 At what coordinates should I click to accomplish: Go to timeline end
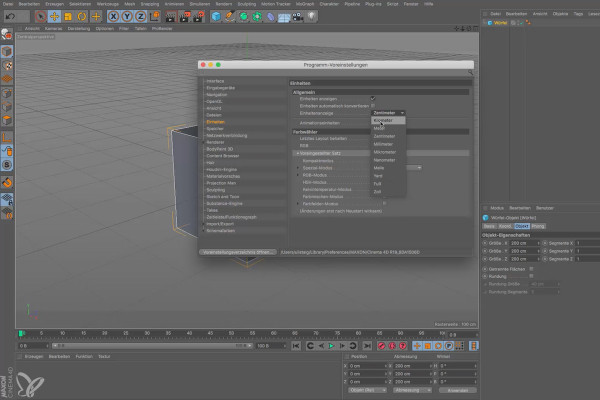pos(367,346)
